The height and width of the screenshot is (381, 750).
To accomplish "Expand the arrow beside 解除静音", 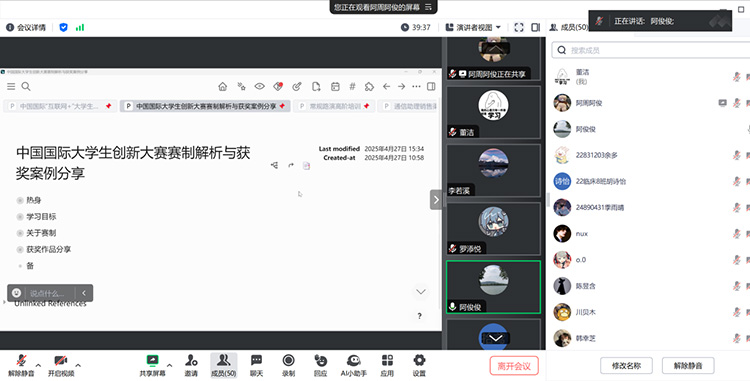I will (38, 366).
